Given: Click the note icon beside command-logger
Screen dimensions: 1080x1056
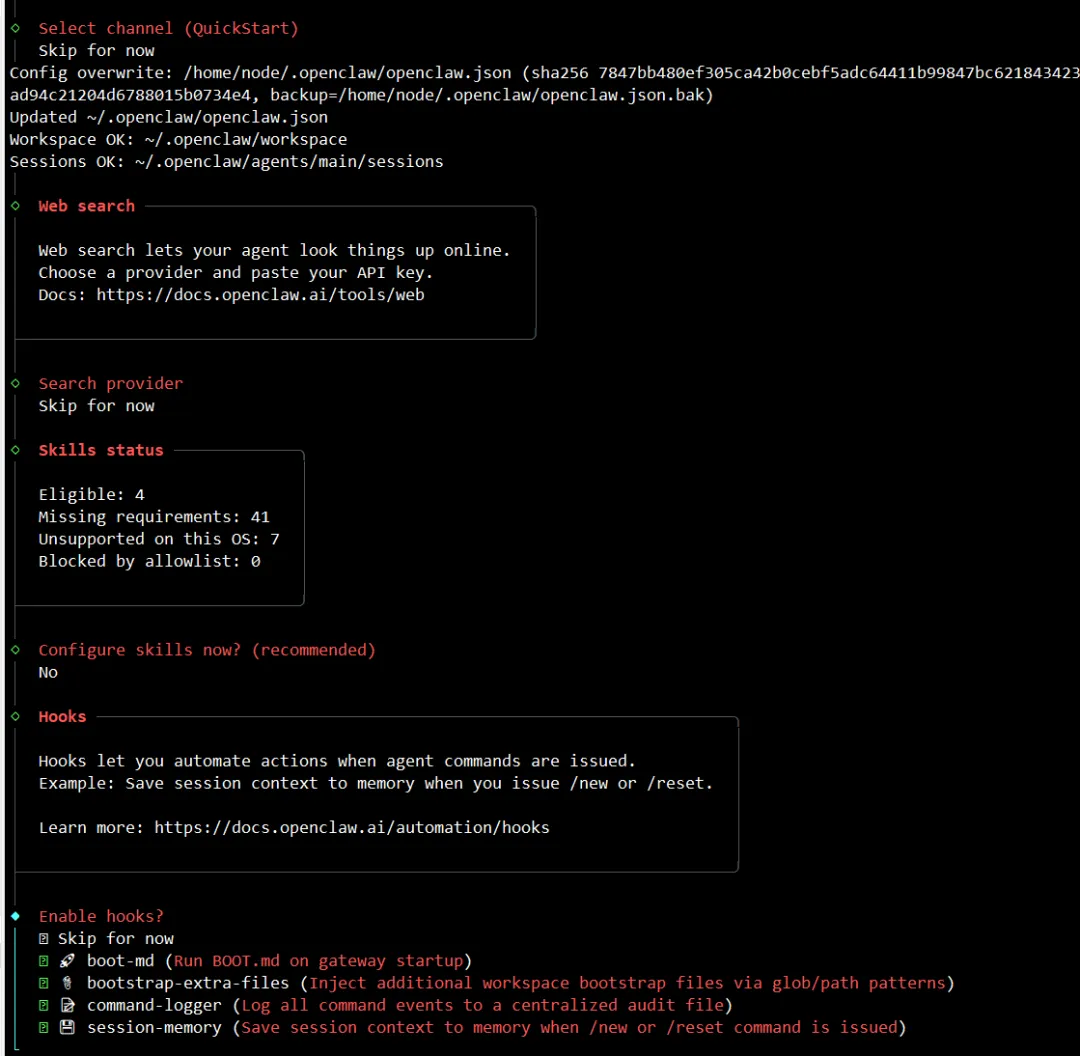Looking at the screenshot, I should coord(68,1005).
